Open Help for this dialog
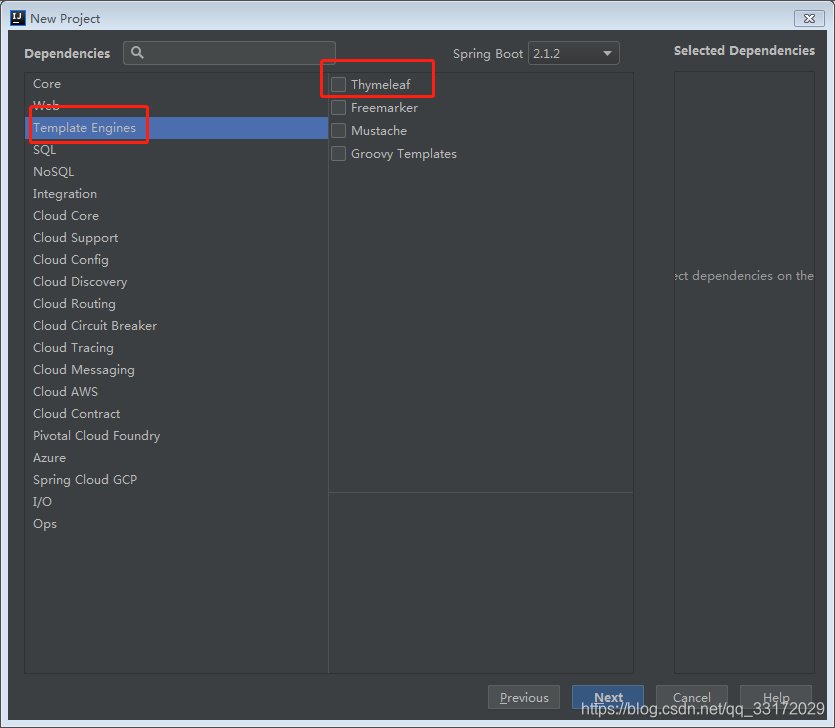This screenshot has height=728, width=835. click(776, 697)
